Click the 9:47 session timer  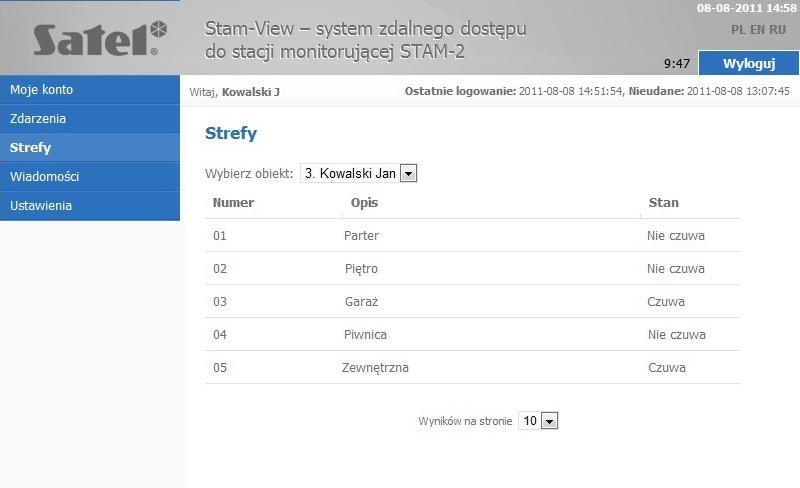coord(677,64)
